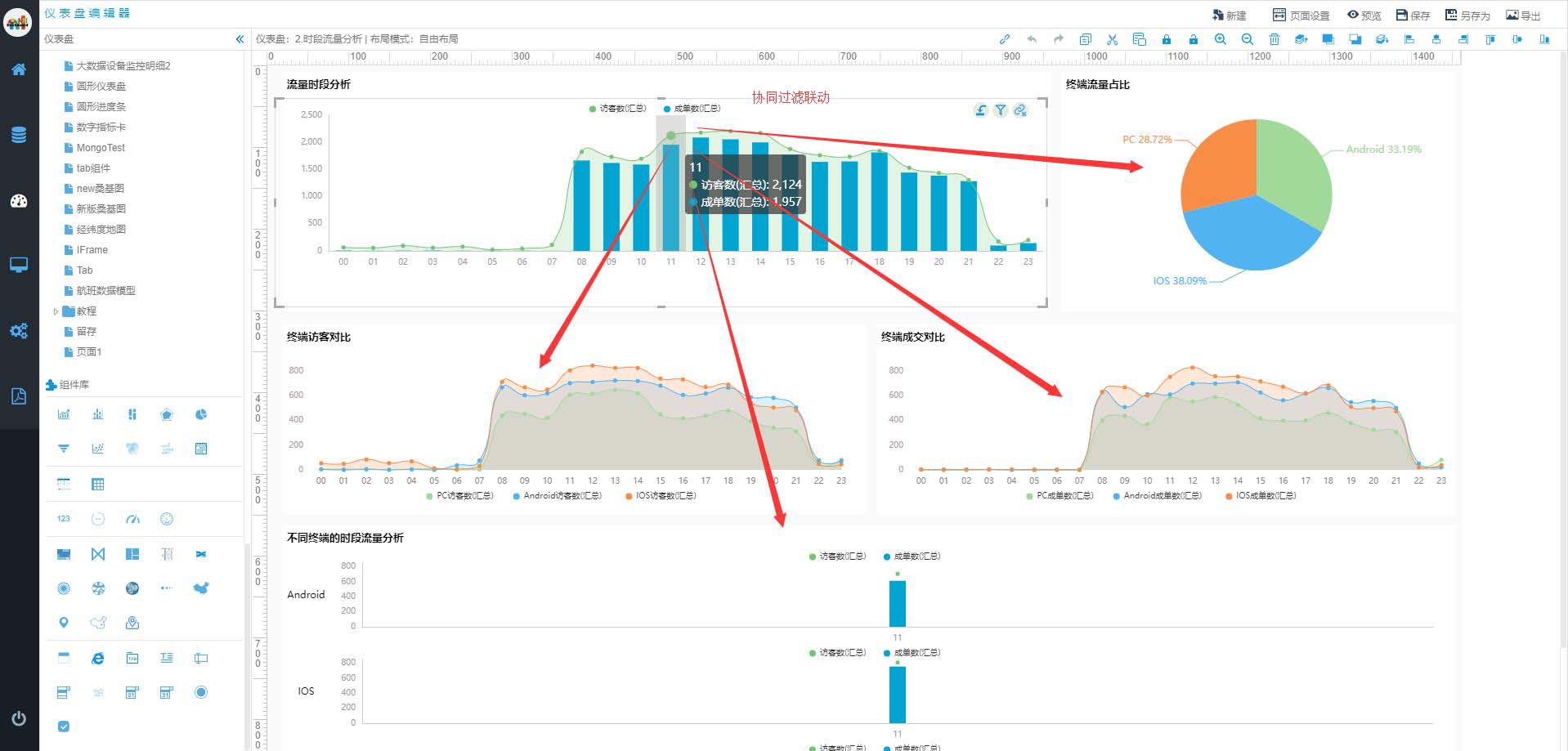Screen dimensions: 1568x751
Task: Click the scissors cut icon in toolbar
Action: [x=1112, y=39]
